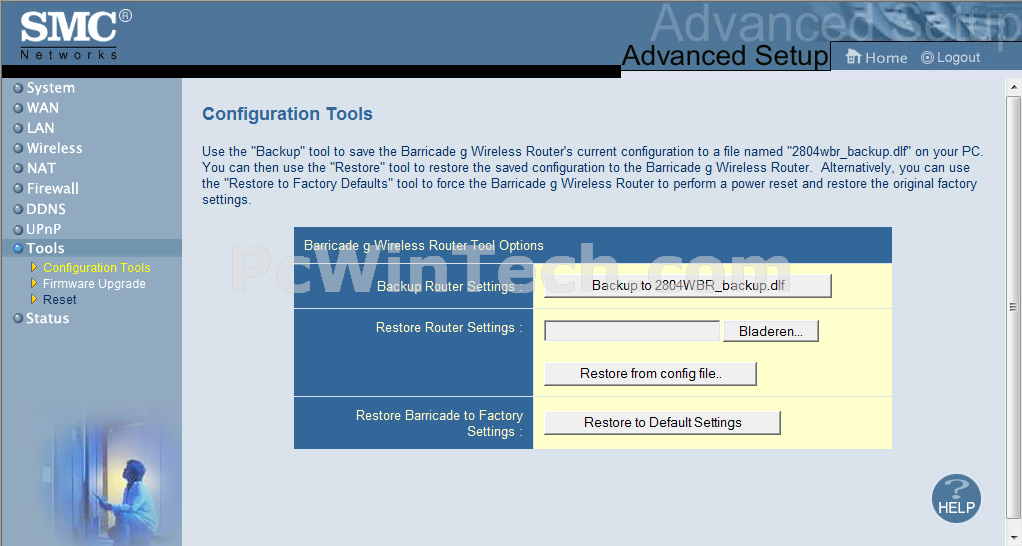
Task: Open the DDNS menu item
Action: pyautogui.click(x=46, y=209)
